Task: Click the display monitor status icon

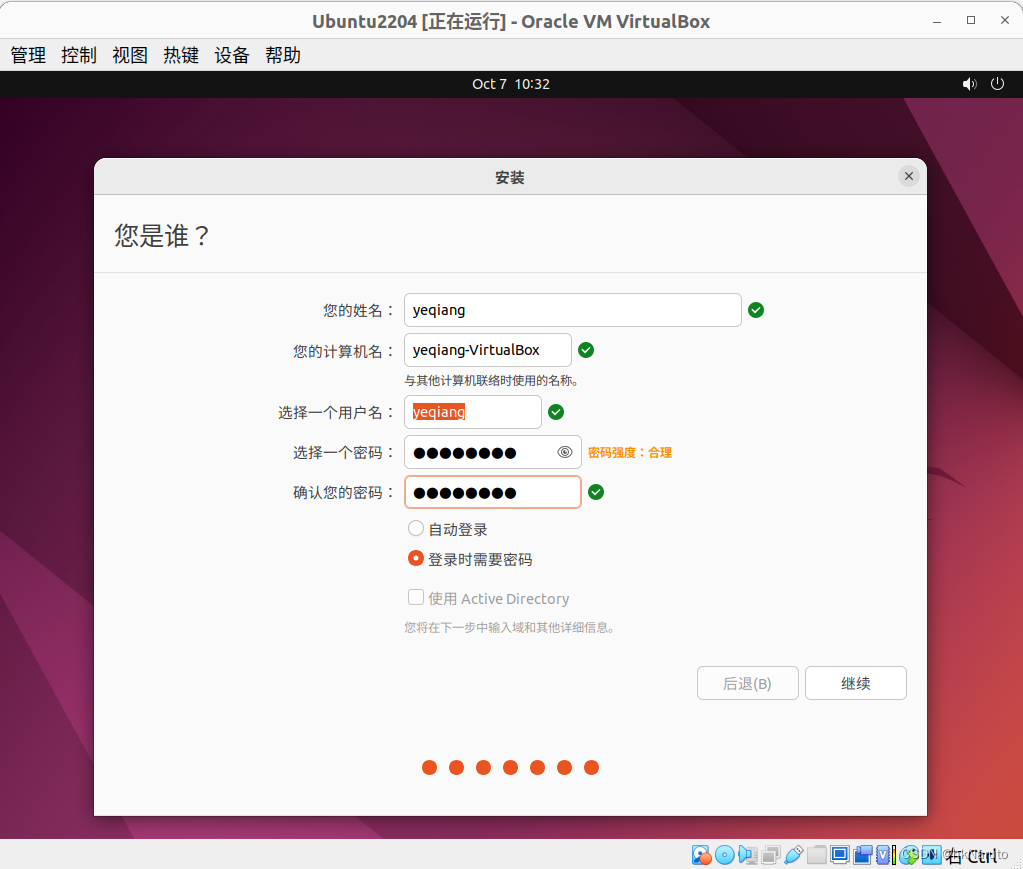Action: click(x=840, y=855)
